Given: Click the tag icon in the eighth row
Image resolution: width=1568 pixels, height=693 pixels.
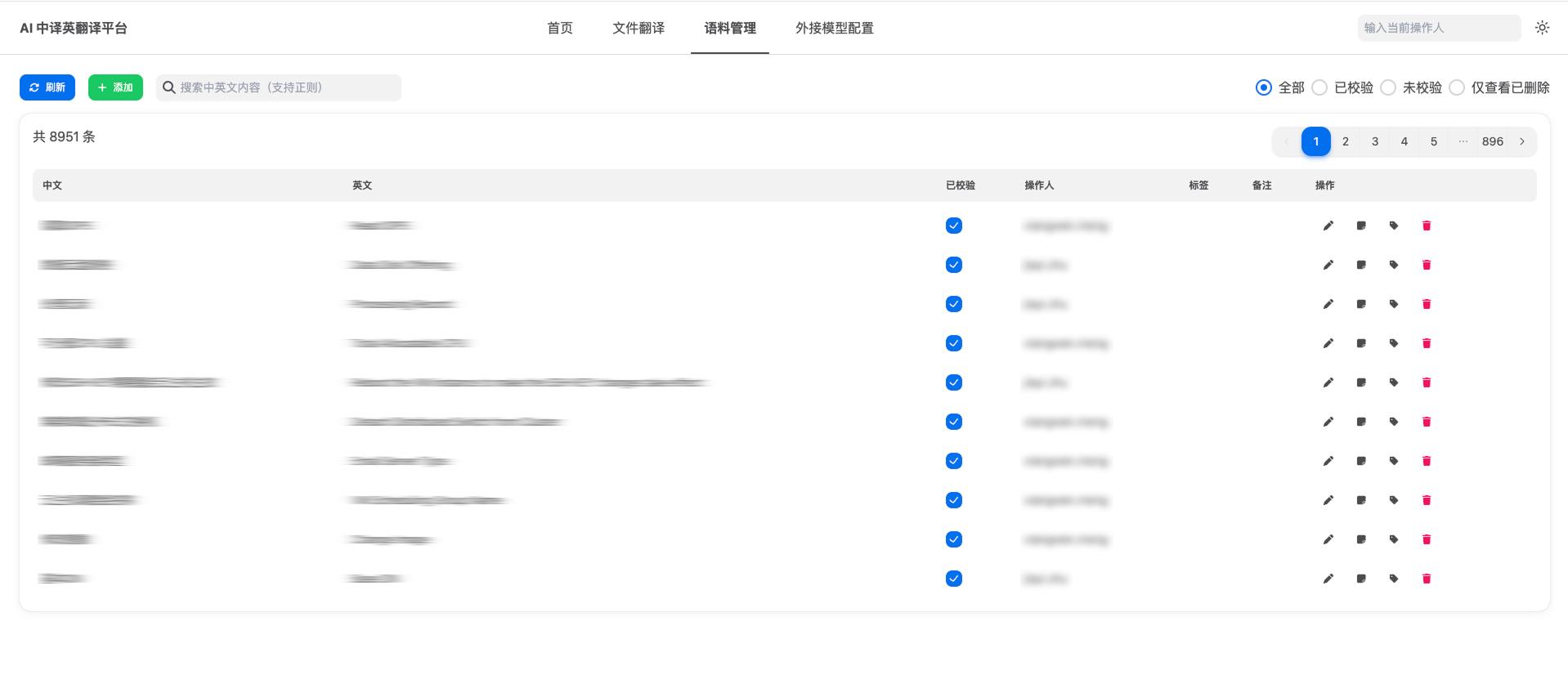Looking at the screenshot, I should pos(1394,500).
